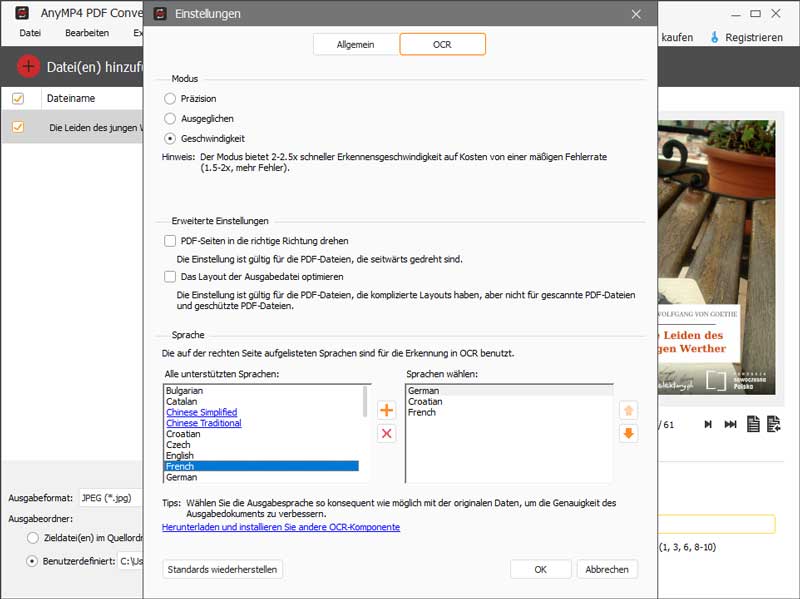Screen dimensions: 800x599
Task: Click the Einstellungen dialog icon
Action: click(160, 14)
